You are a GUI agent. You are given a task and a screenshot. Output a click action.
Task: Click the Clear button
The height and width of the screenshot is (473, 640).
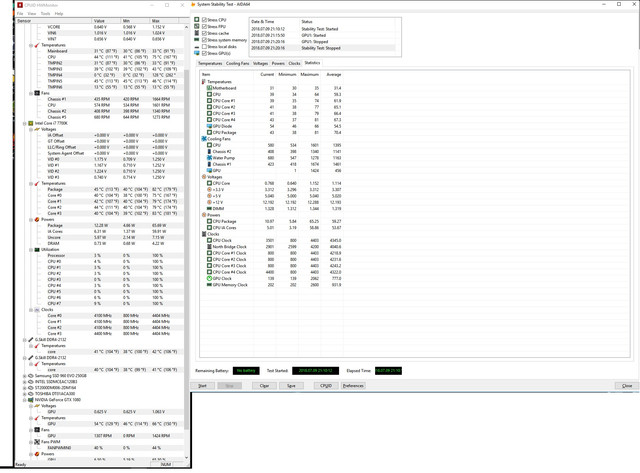pyautogui.click(x=264, y=386)
